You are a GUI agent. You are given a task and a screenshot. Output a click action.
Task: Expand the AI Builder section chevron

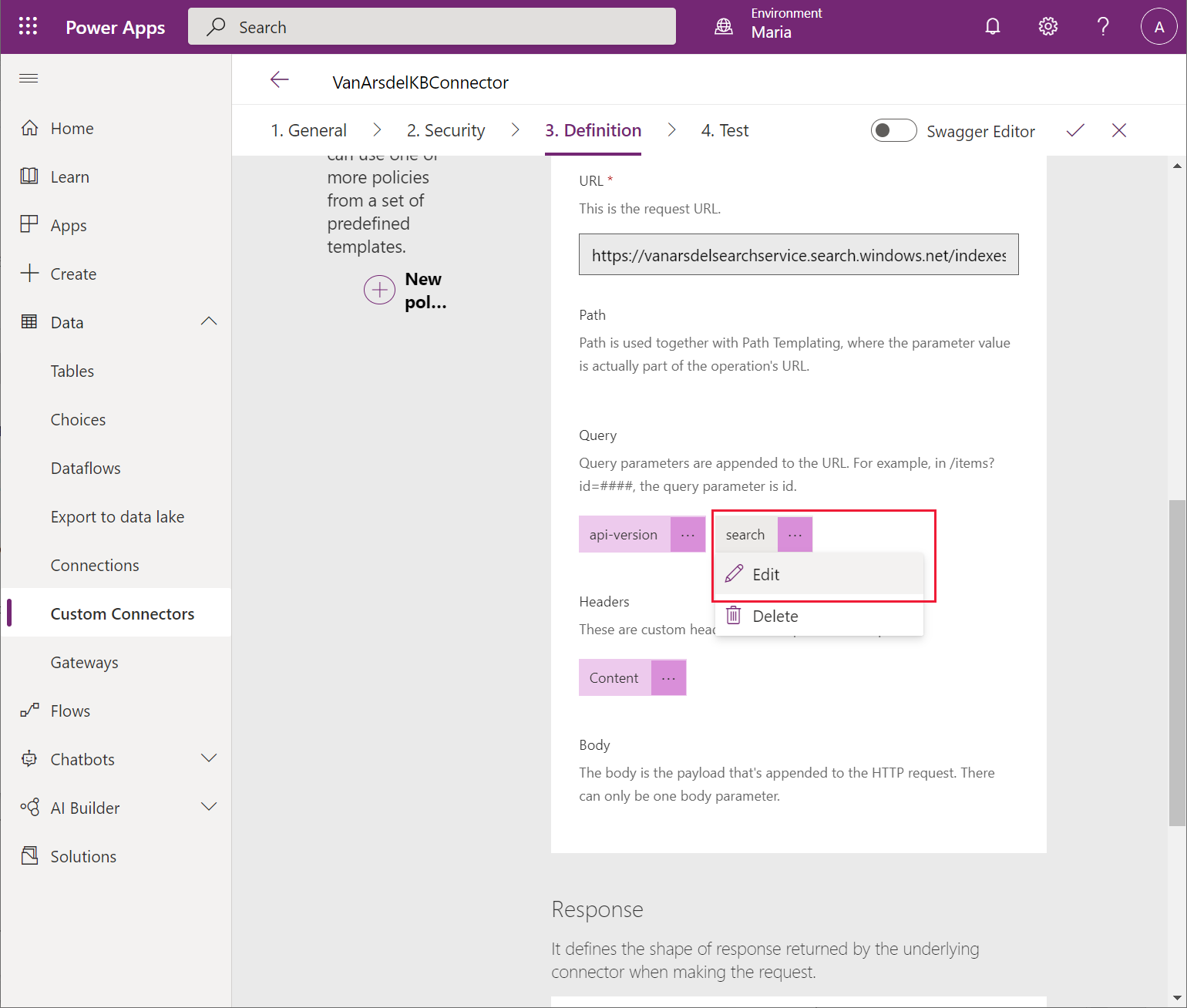coord(209,807)
